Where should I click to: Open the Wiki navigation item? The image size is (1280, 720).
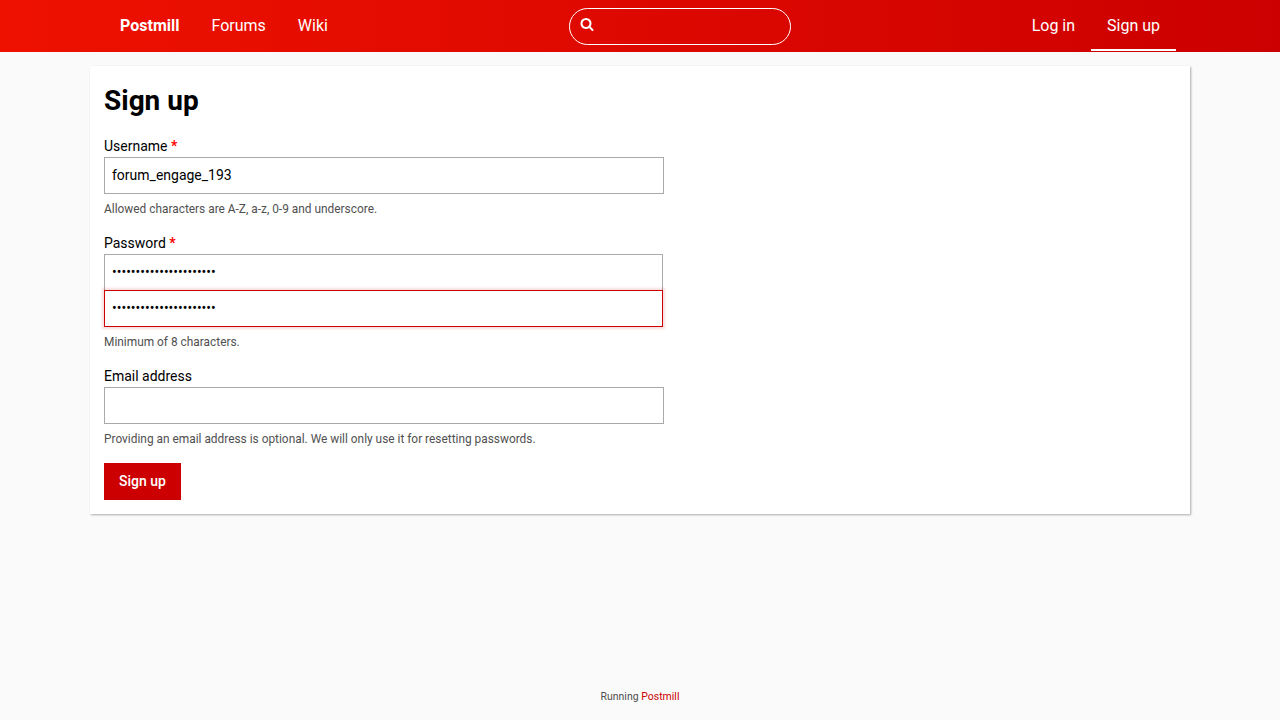[x=312, y=26]
